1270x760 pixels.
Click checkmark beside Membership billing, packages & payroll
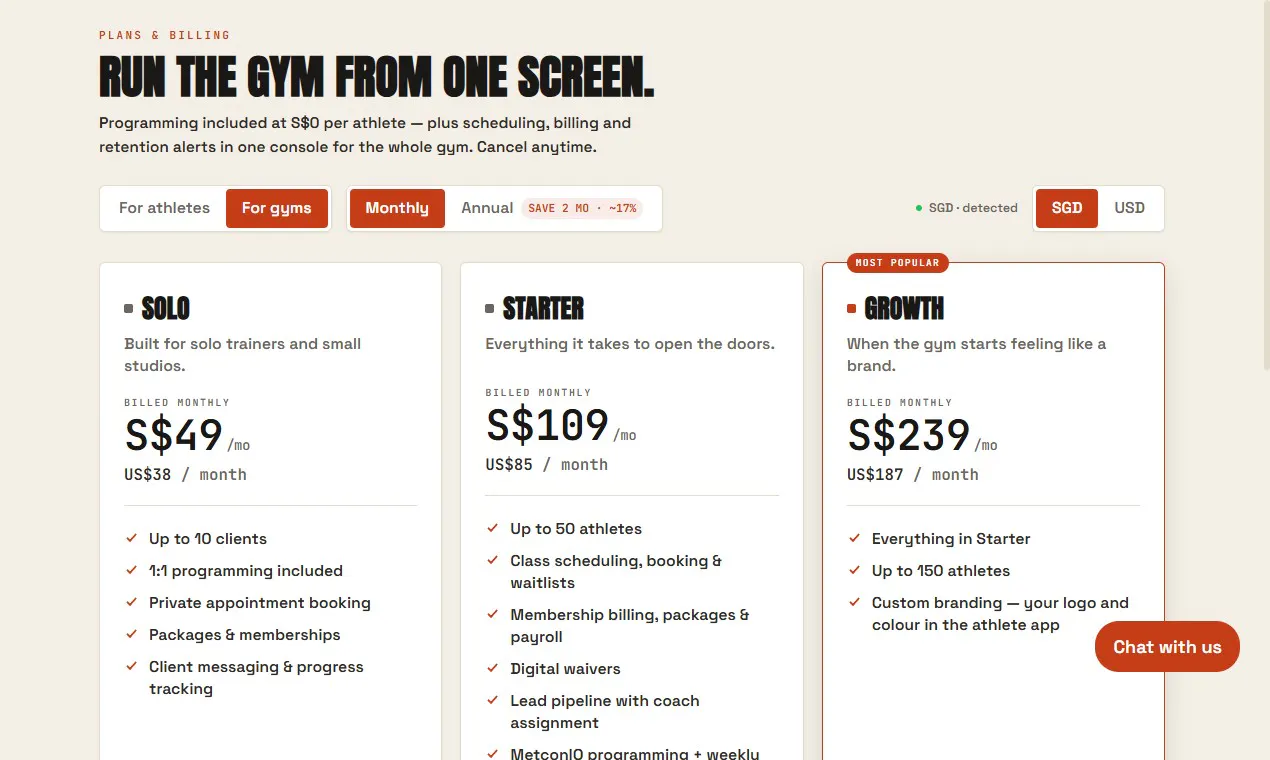point(492,614)
